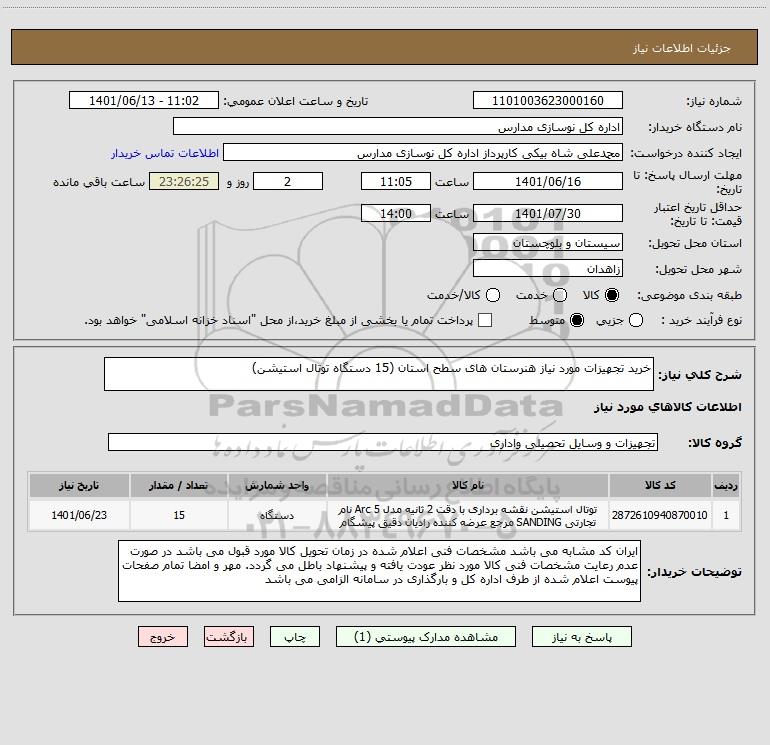Image resolution: width=770 pixels, height=745 pixels.
Task: Click the جزئیات اطلاعات نیاز header title
Action: click(x=681, y=48)
